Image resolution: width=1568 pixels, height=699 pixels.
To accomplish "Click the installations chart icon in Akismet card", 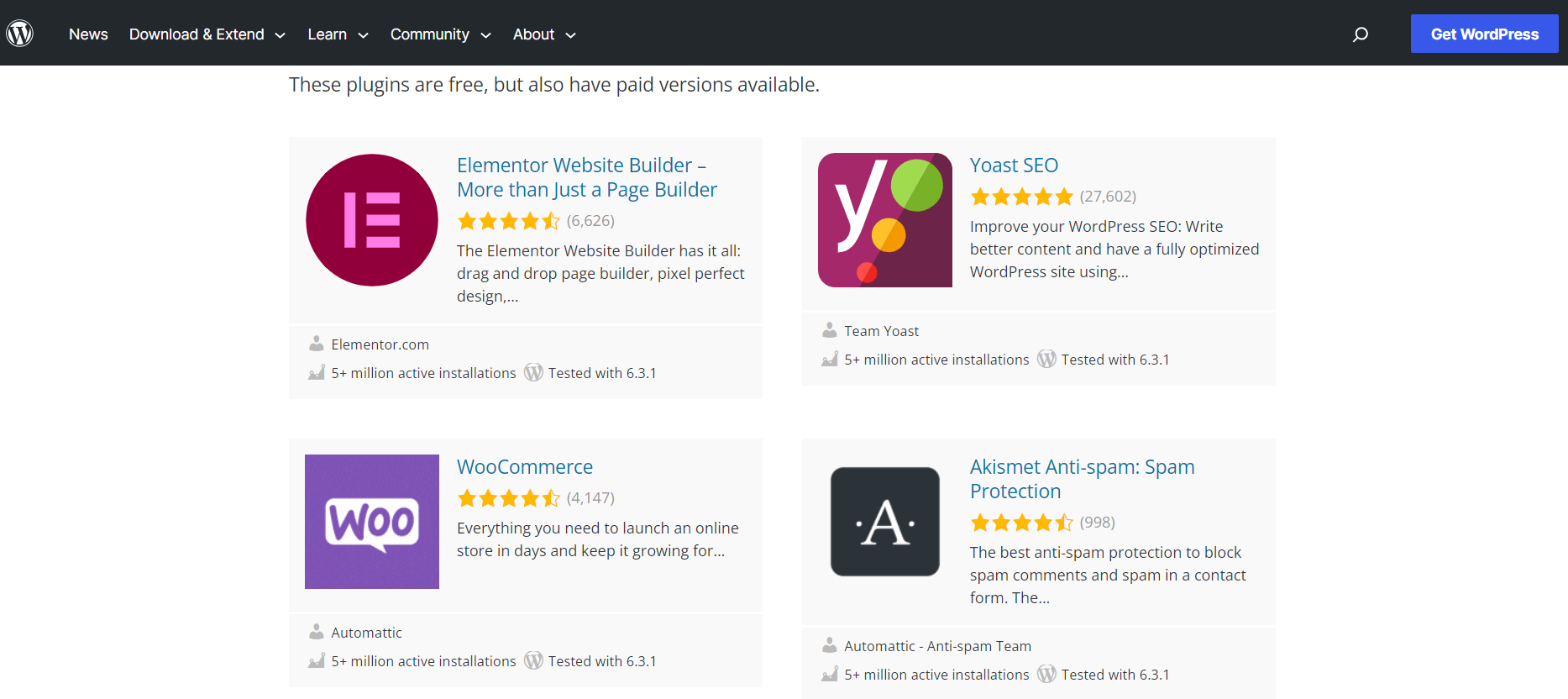I will [830, 674].
